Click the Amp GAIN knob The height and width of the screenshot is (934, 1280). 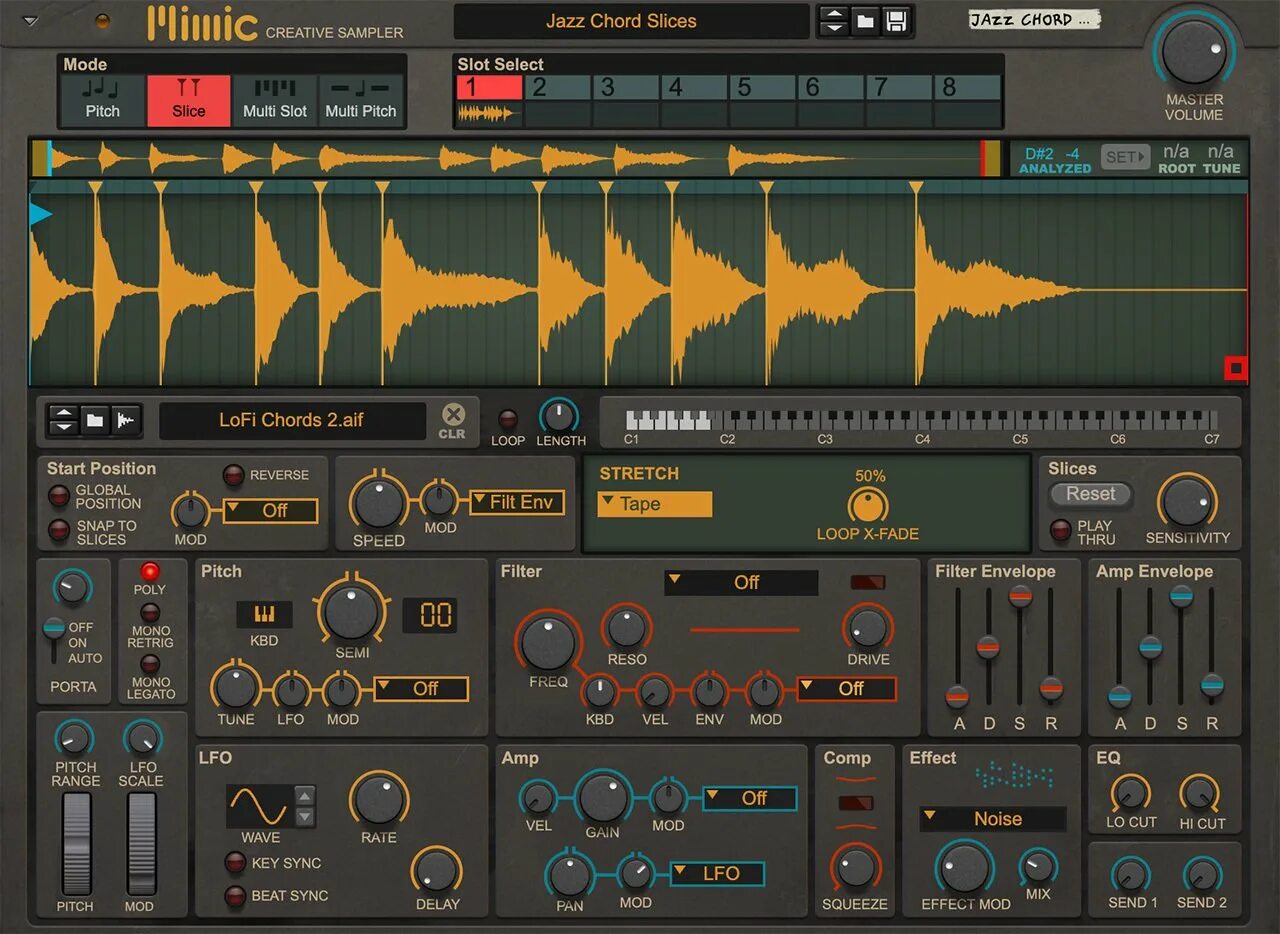[x=603, y=797]
